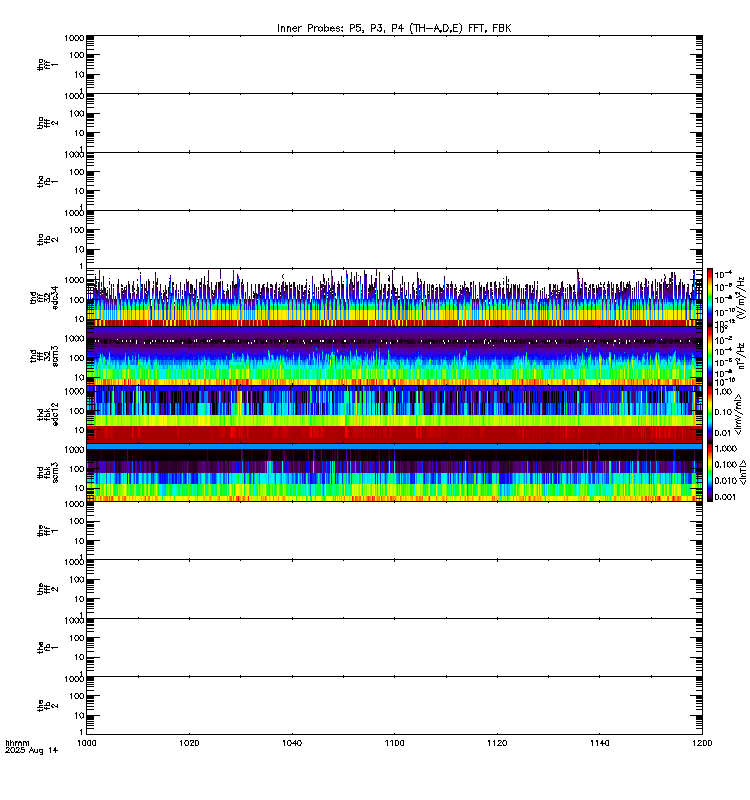The height and width of the screenshot is (800, 750).
Task: Click the "1200" time axis tick label
Action: click(x=702, y=743)
